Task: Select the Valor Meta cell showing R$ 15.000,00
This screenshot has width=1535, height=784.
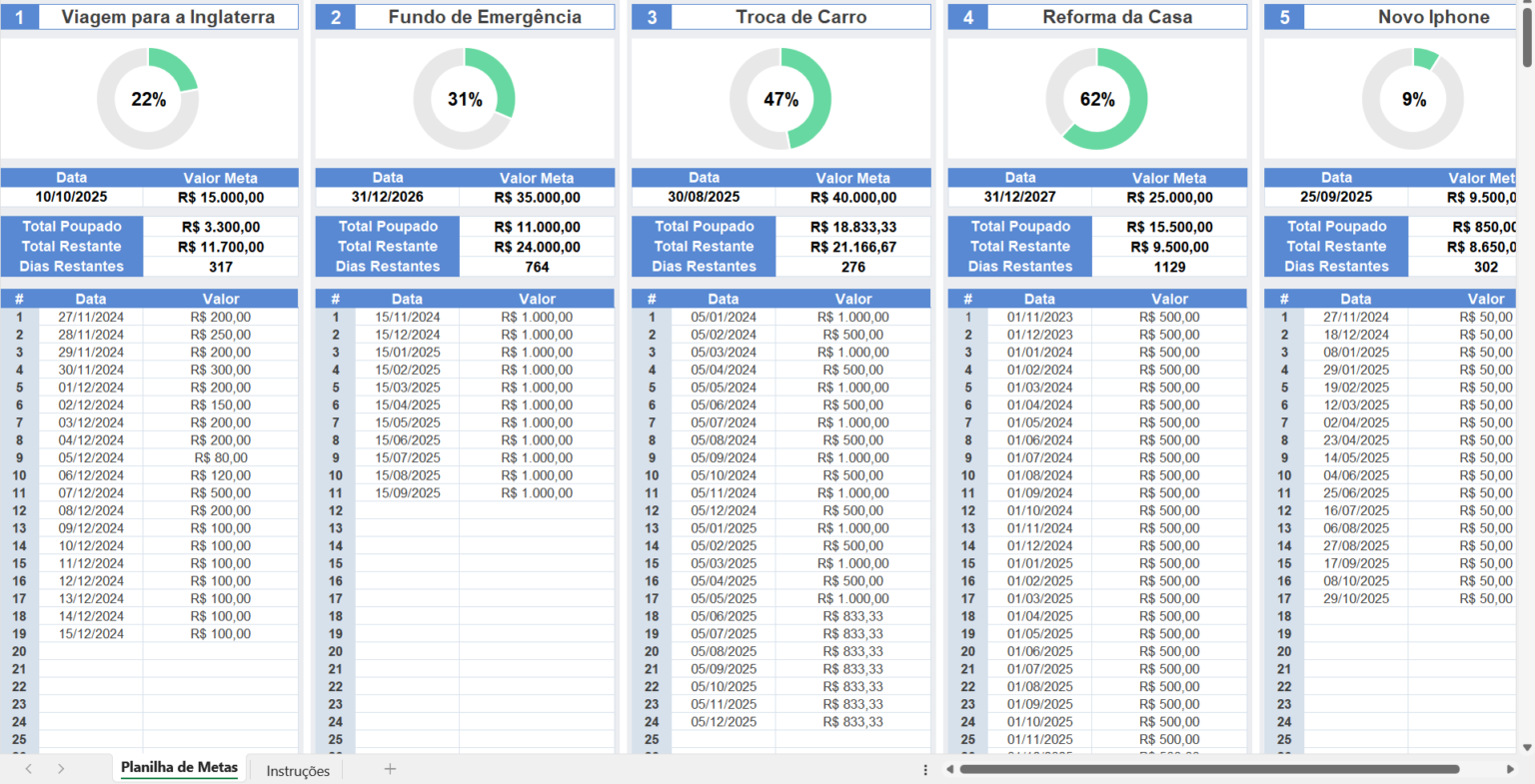Action: pos(222,197)
